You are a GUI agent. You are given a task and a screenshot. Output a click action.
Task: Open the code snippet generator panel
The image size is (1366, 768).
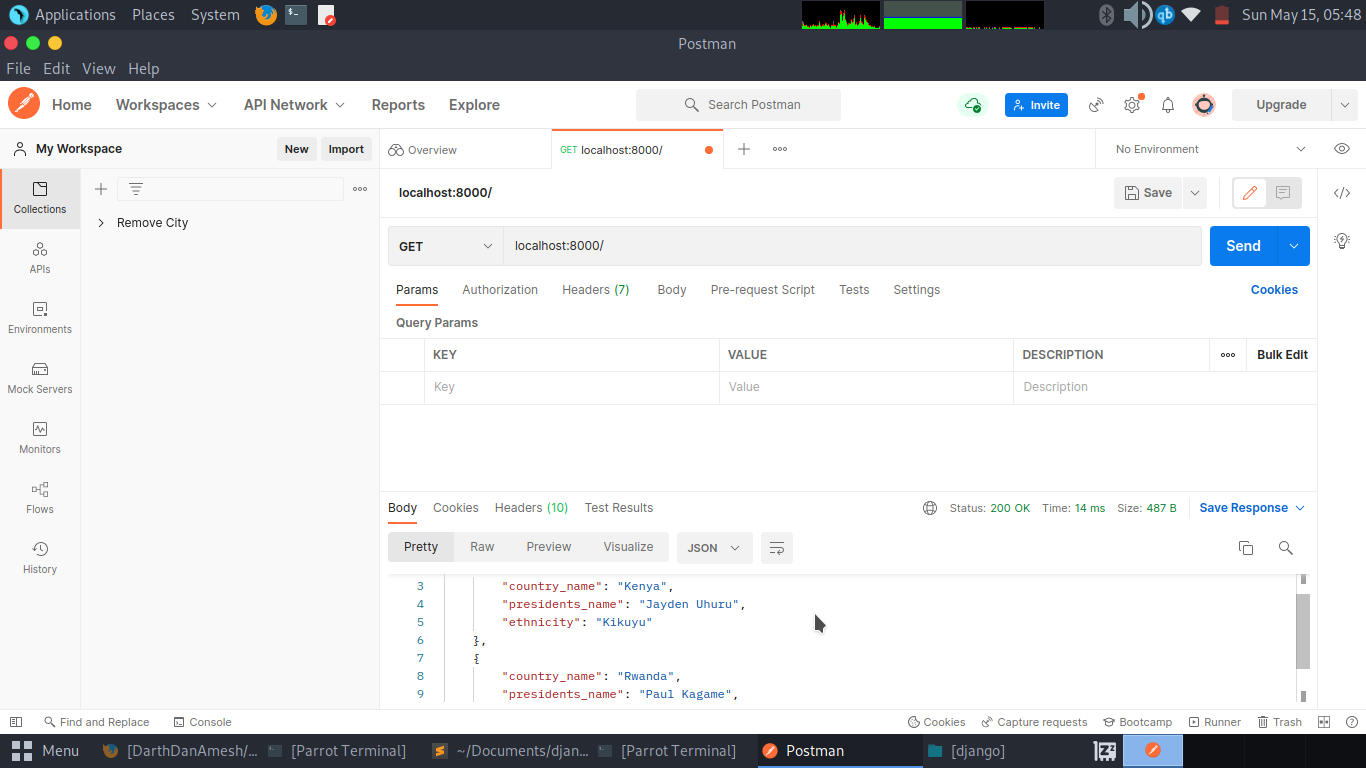click(1342, 192)
